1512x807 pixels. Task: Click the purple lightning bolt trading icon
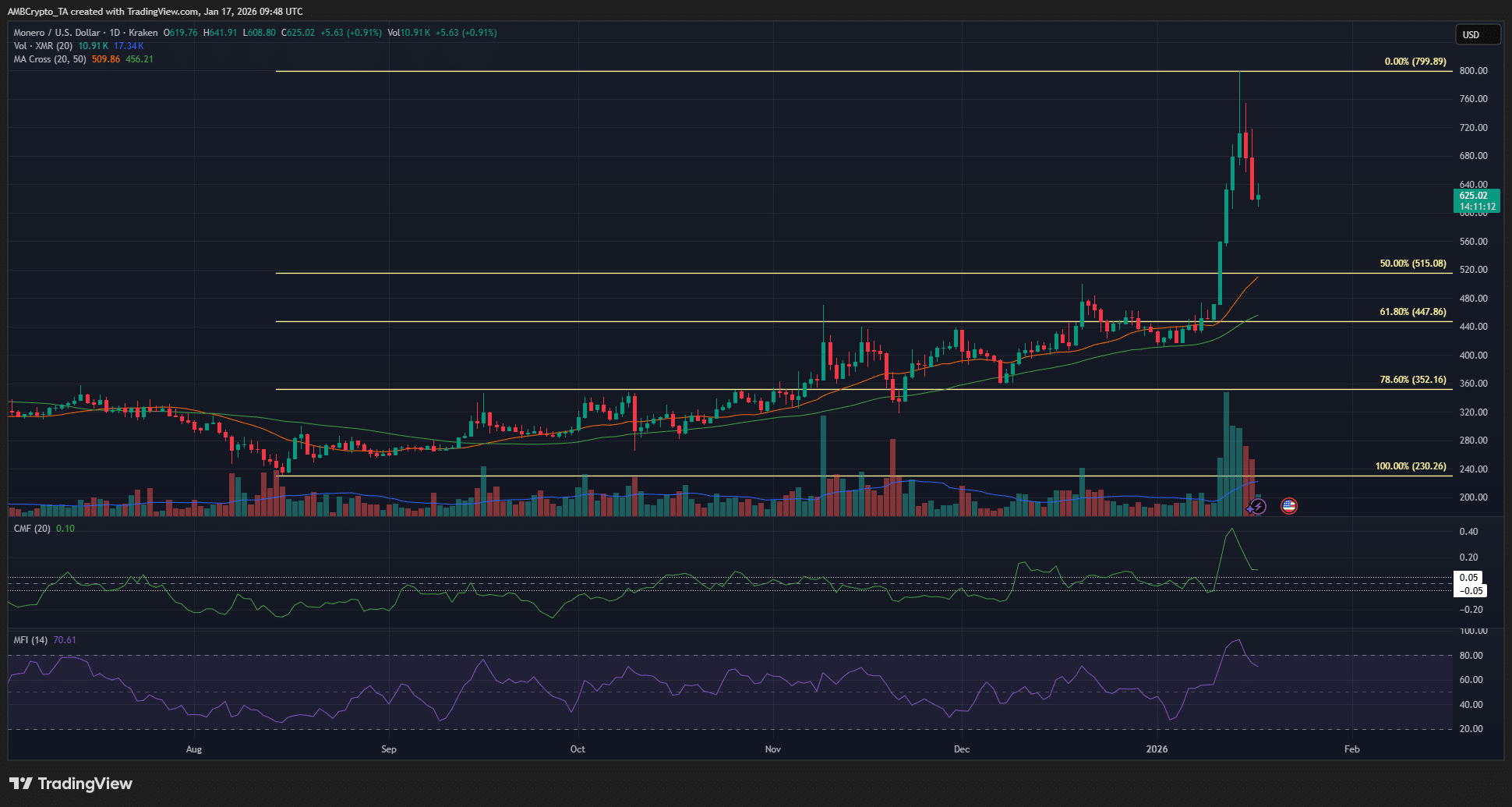tap(1257, 506)
